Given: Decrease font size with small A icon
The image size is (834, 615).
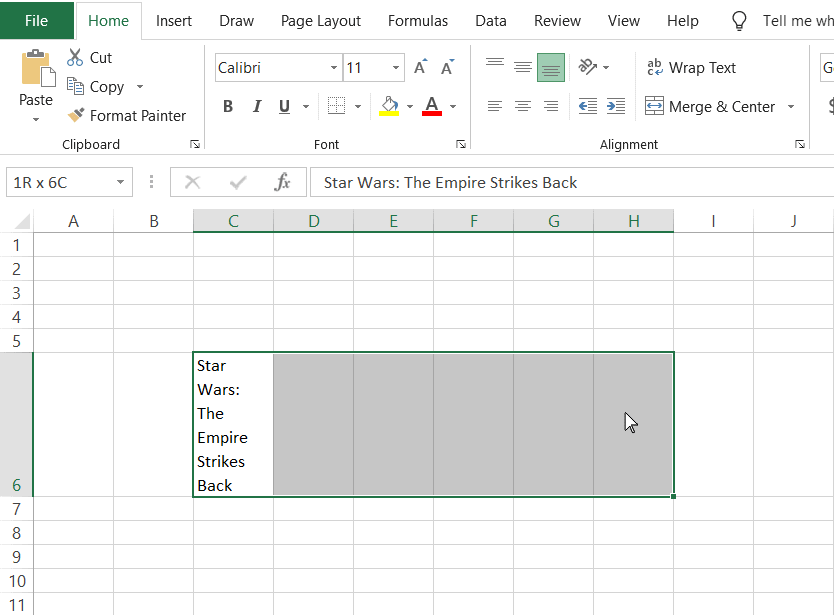Looking at the screenshot, I should 447,68.
